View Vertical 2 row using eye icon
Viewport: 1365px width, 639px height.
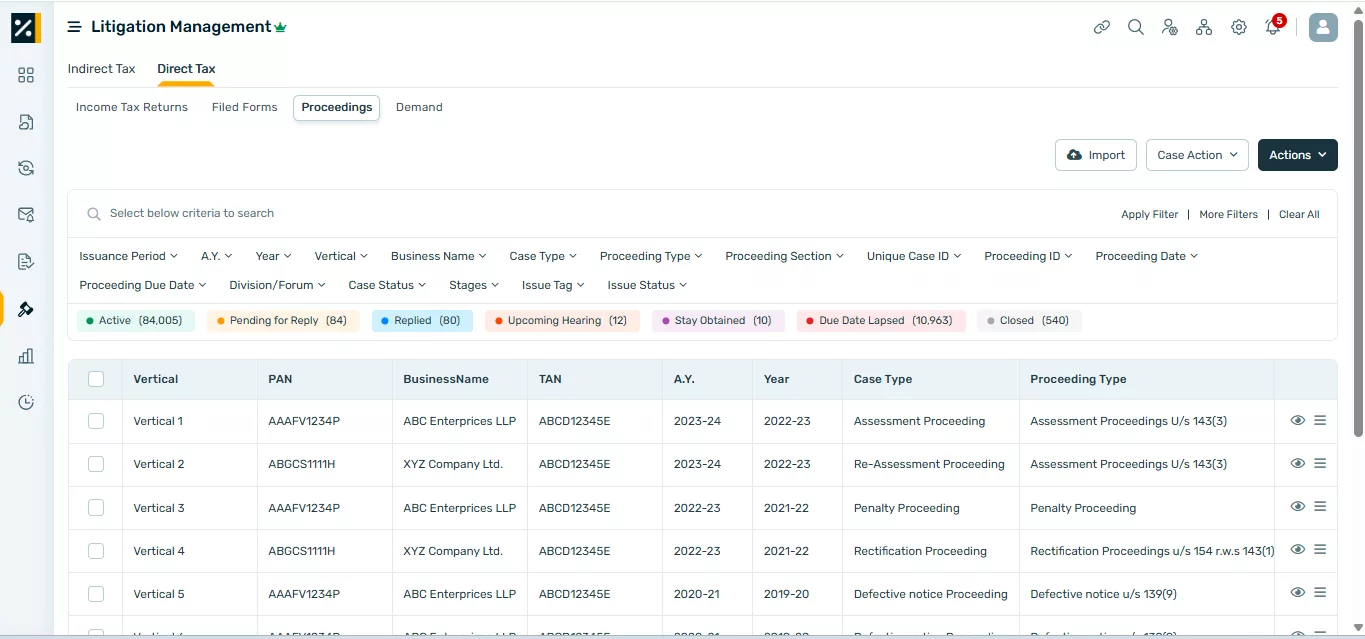pyautogui.click(x=1297, y=464)
